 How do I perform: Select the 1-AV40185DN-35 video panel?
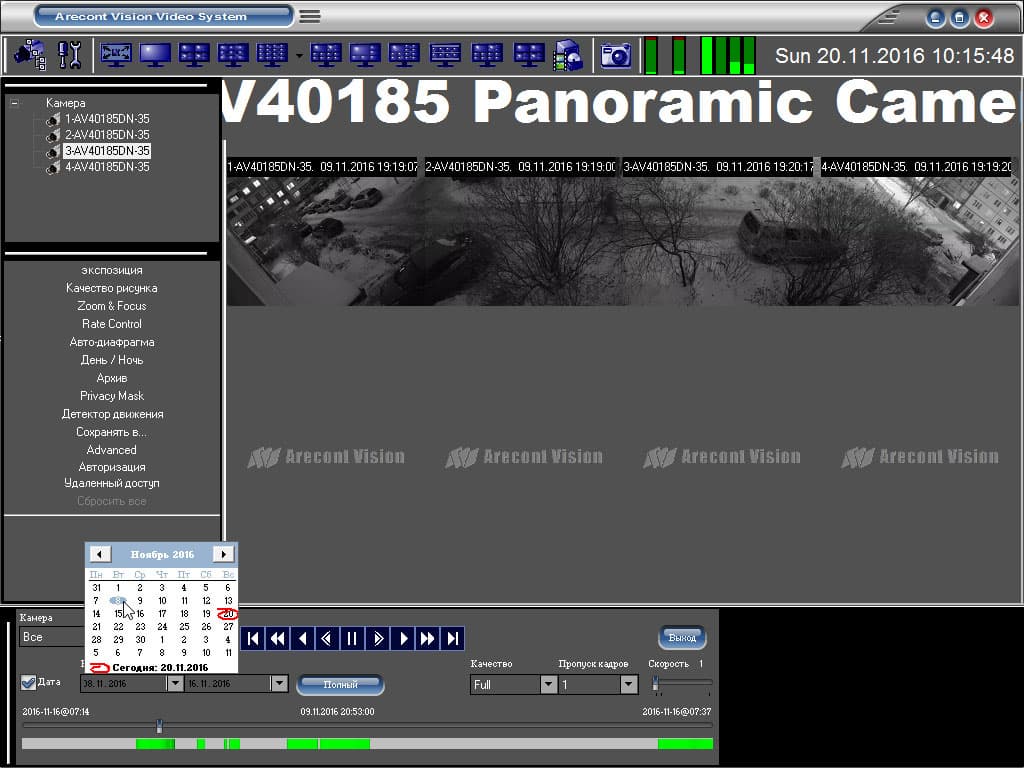(x=325, y=232)
